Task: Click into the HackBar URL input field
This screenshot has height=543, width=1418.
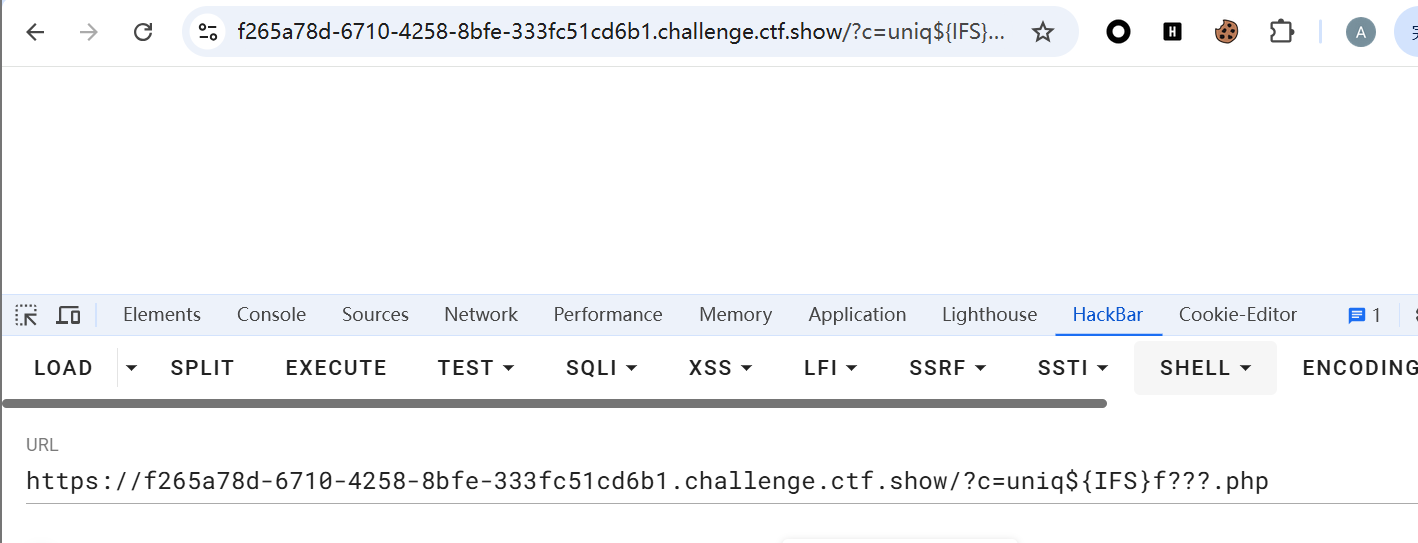Action: pos(700,482)
